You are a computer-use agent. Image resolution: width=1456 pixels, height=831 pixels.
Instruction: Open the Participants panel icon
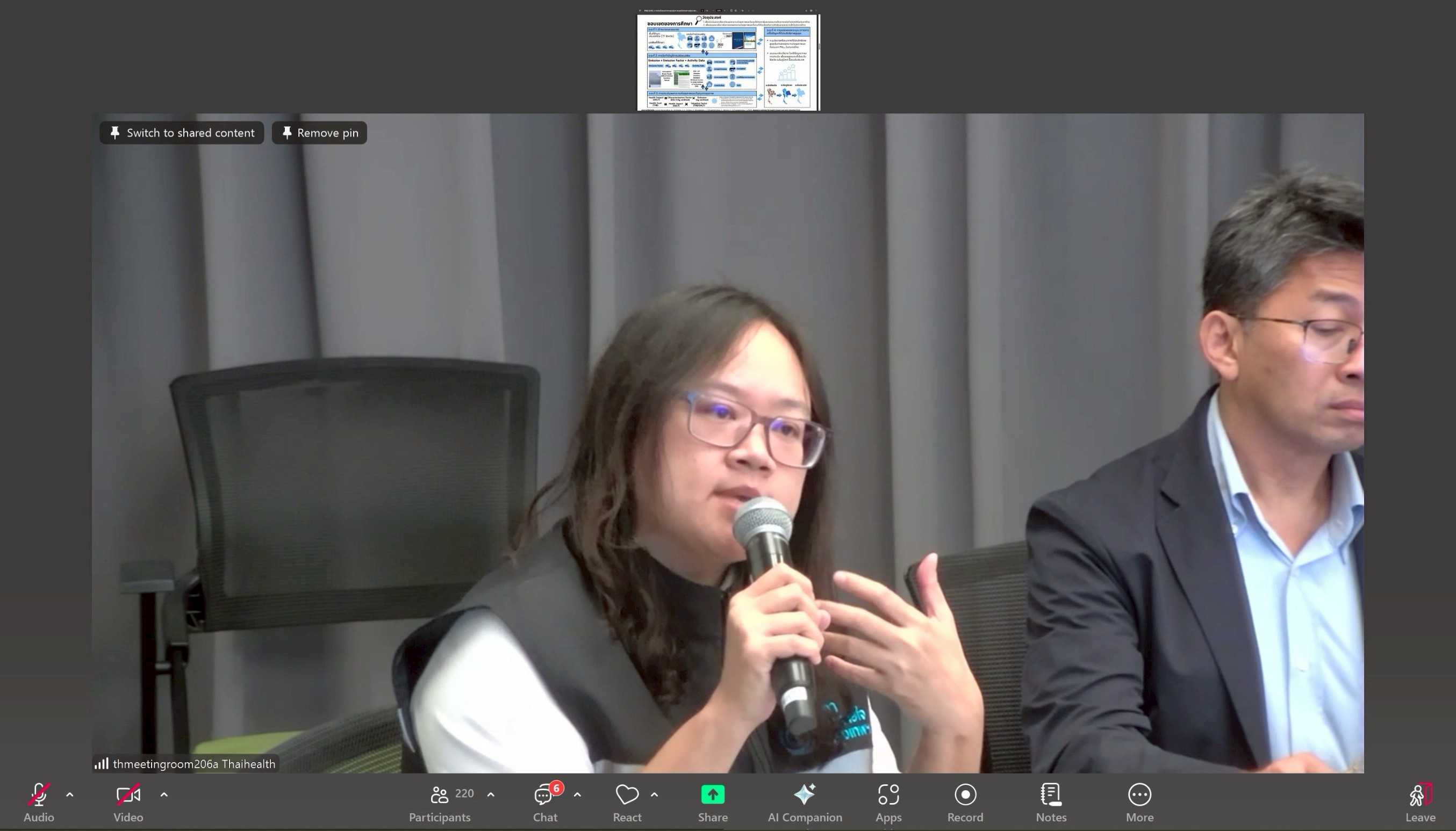(440, 795)
